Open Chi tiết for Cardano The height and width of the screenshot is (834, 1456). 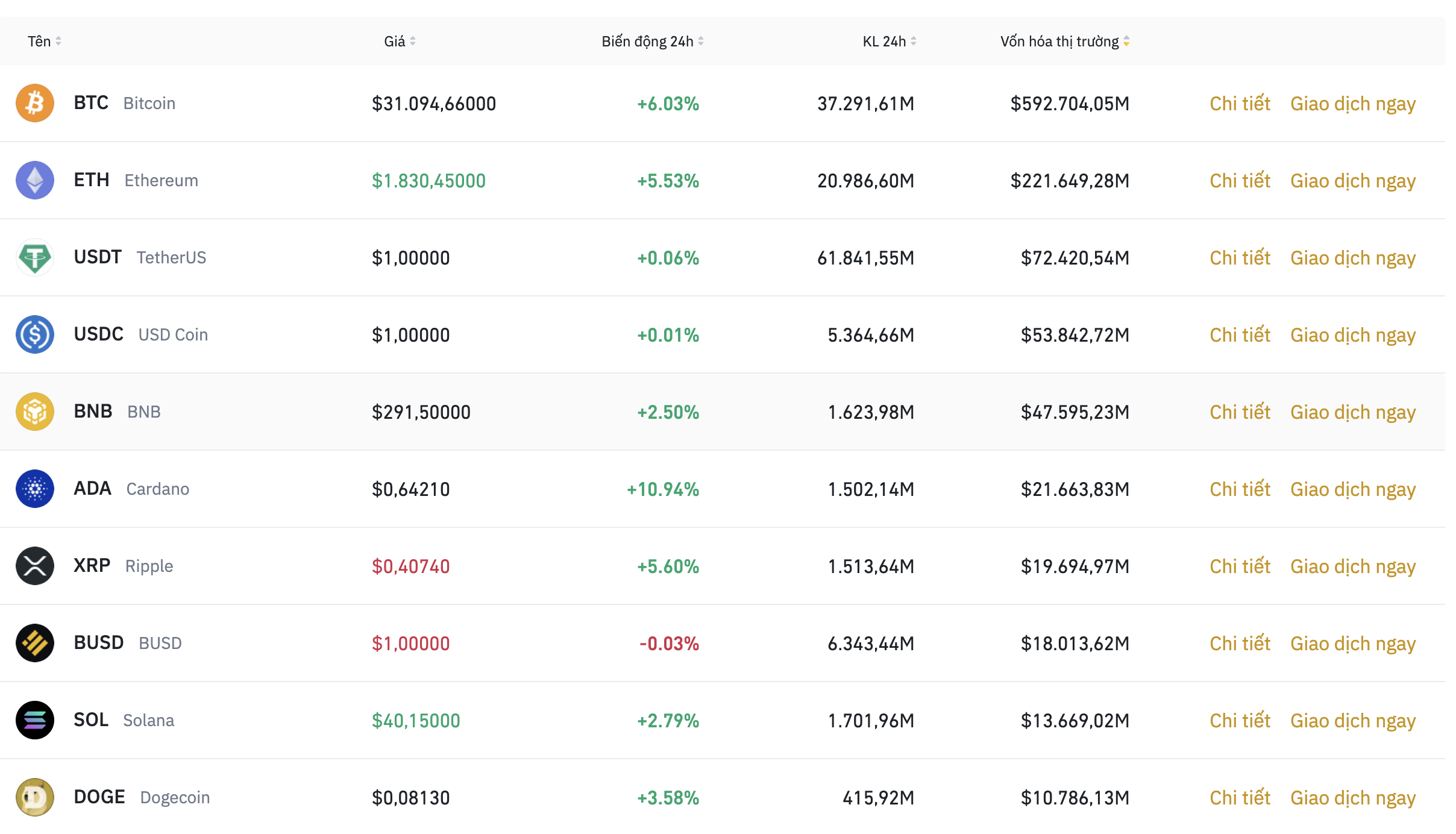pyautogui.click(x=1240, y=489)
